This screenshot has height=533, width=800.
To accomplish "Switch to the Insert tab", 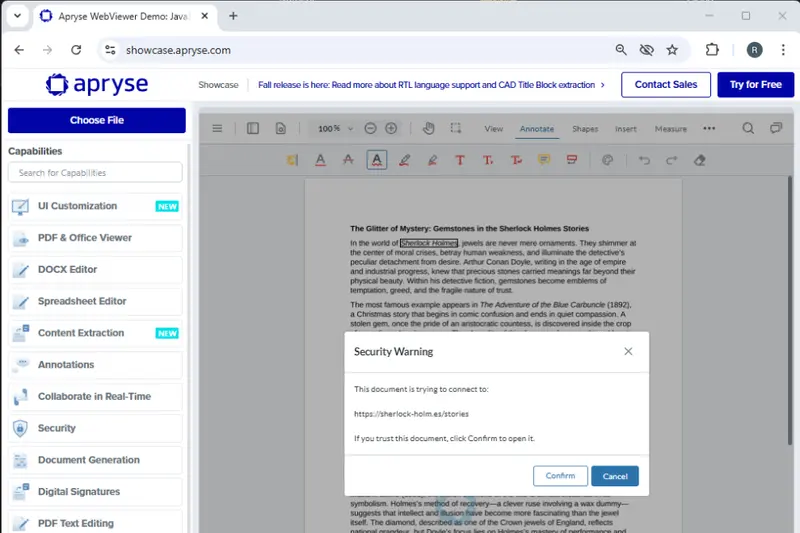I will pyautogui.click(x=626, y=129).
